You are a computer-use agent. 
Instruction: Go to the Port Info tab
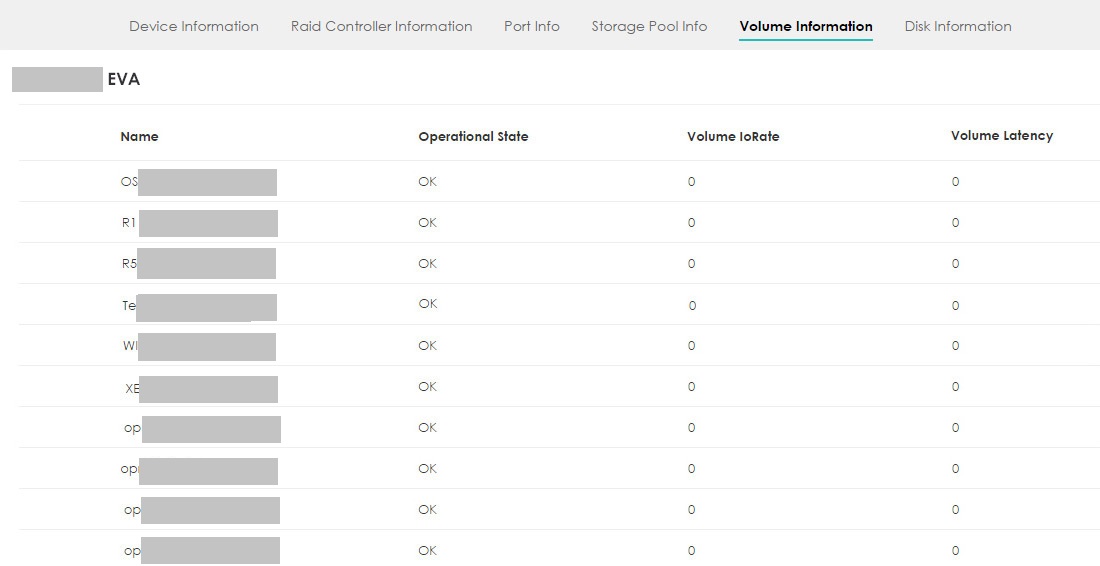click(x=531, y=26)
